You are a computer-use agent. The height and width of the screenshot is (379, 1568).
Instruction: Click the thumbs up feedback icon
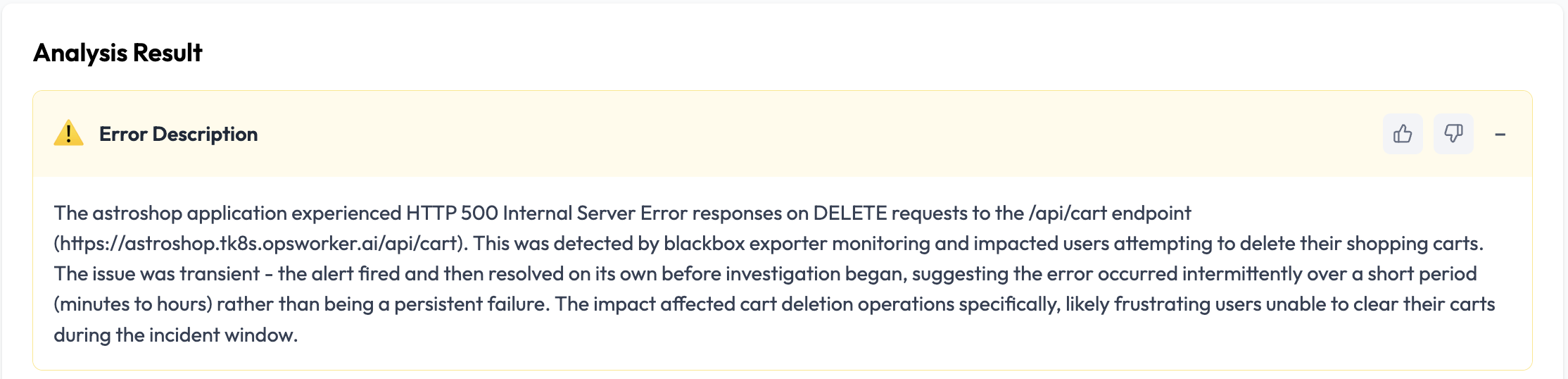(x=1403, y=134)
